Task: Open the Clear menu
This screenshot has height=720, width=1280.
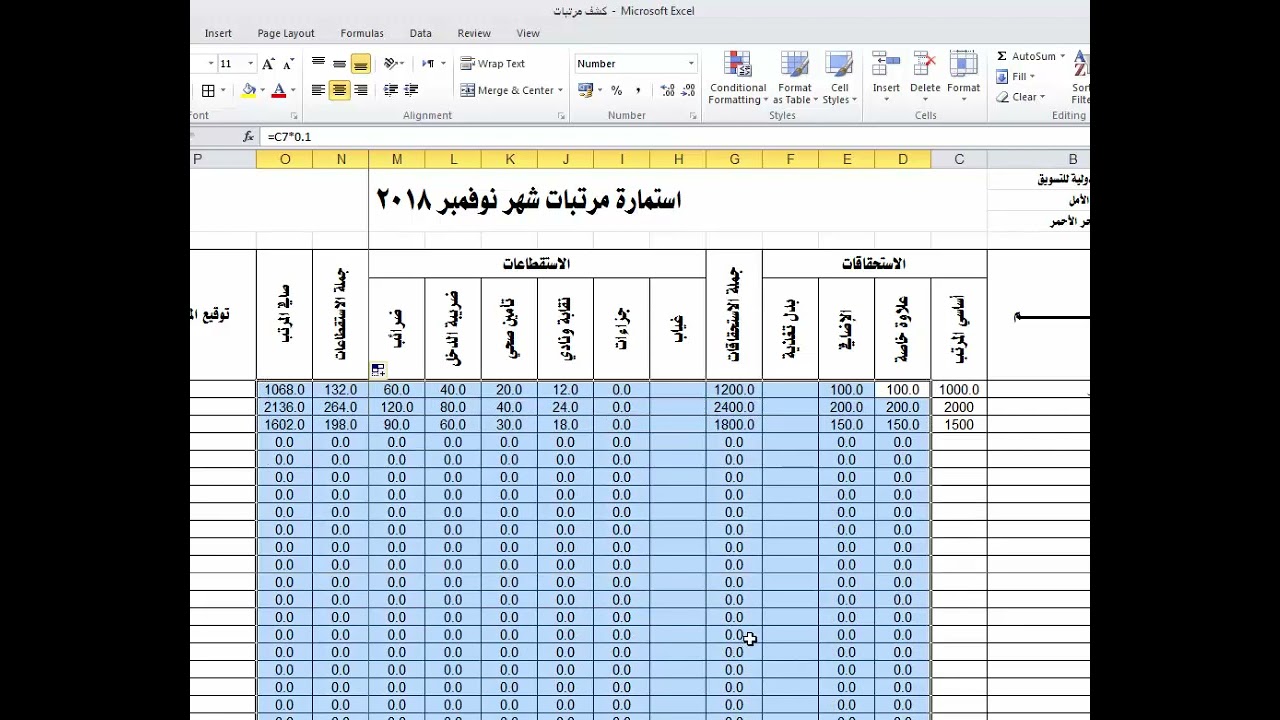Action: click(x=1021, y=97)
